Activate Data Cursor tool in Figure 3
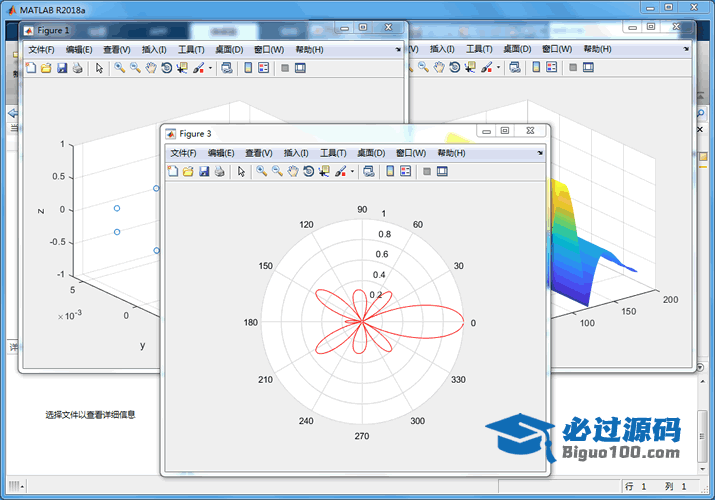Viewport: 715px width, 500px height. point(324,172)
